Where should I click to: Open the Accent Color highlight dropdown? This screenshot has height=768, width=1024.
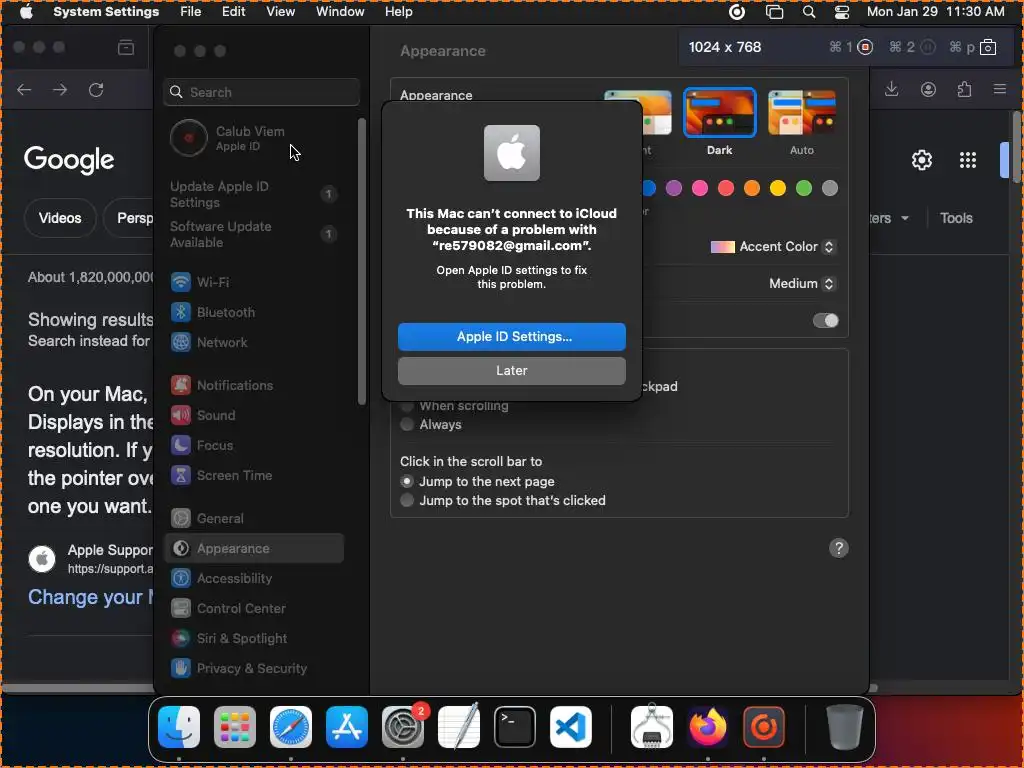pos(773,247)
